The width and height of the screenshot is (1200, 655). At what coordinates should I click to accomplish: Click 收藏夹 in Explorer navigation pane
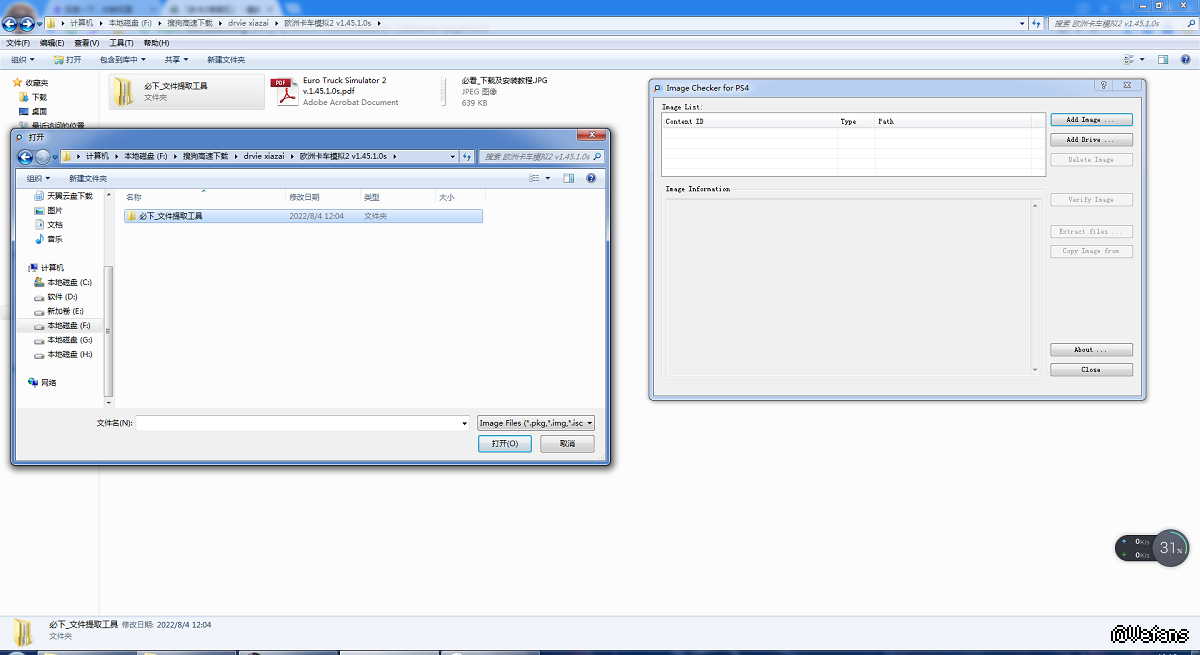point(30,83)
